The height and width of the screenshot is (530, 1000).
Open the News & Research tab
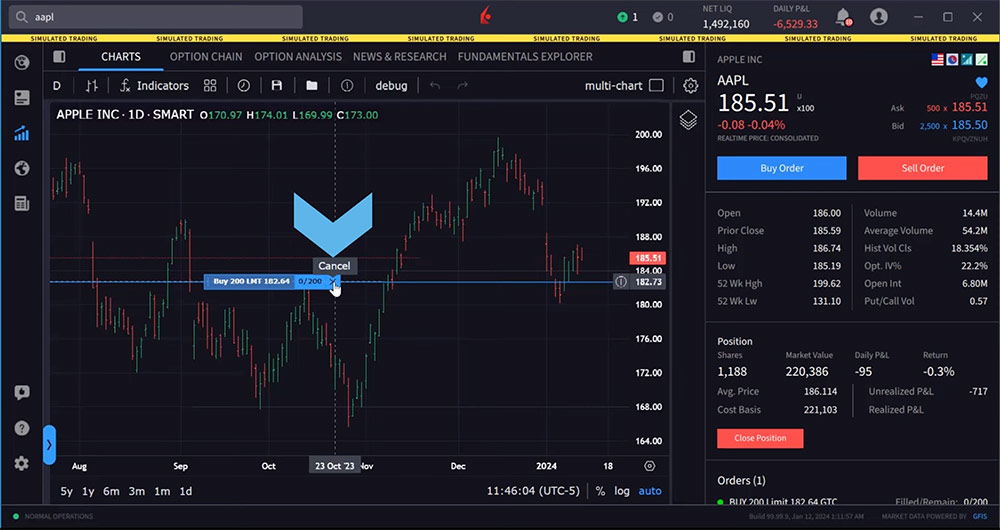coord(400,57)
